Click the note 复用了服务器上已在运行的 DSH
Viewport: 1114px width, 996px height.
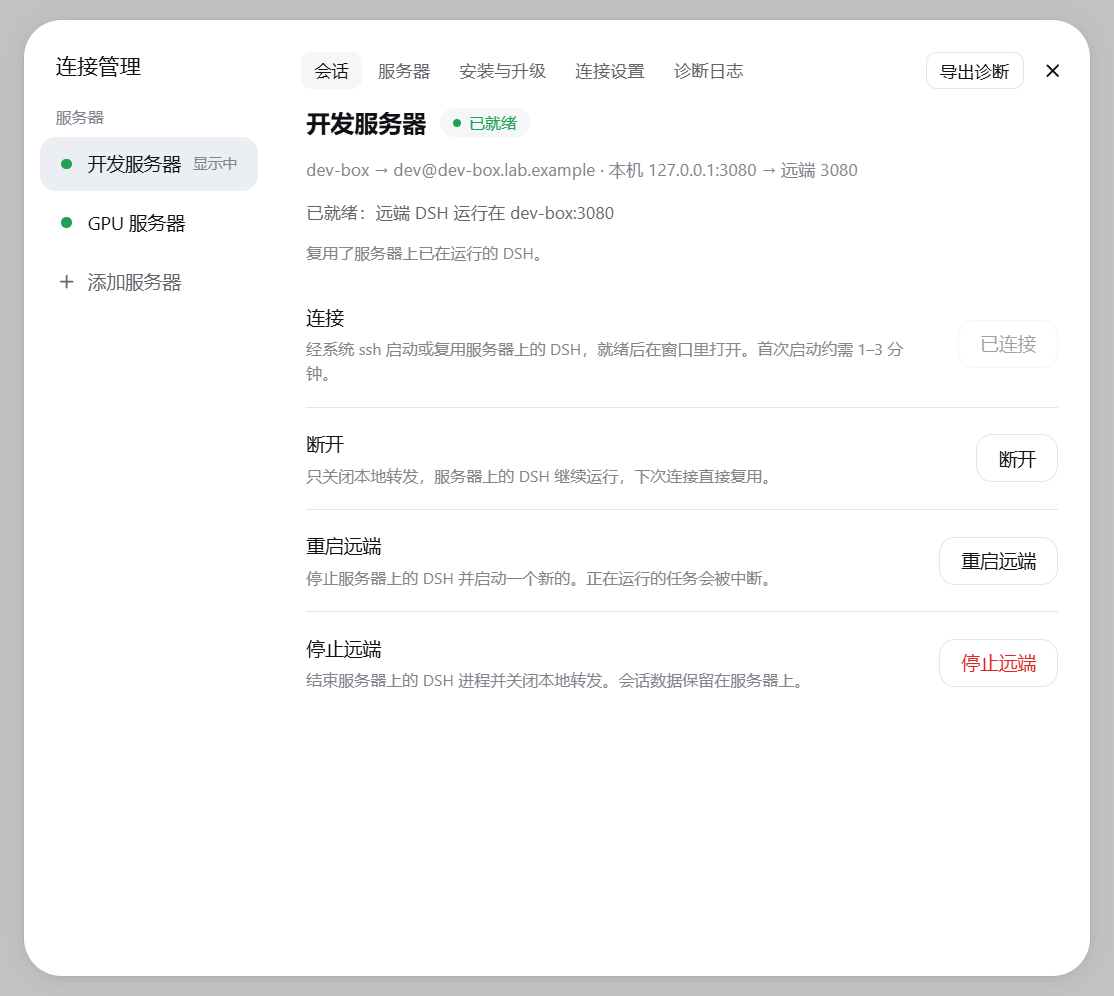click(x=427, y=254)
